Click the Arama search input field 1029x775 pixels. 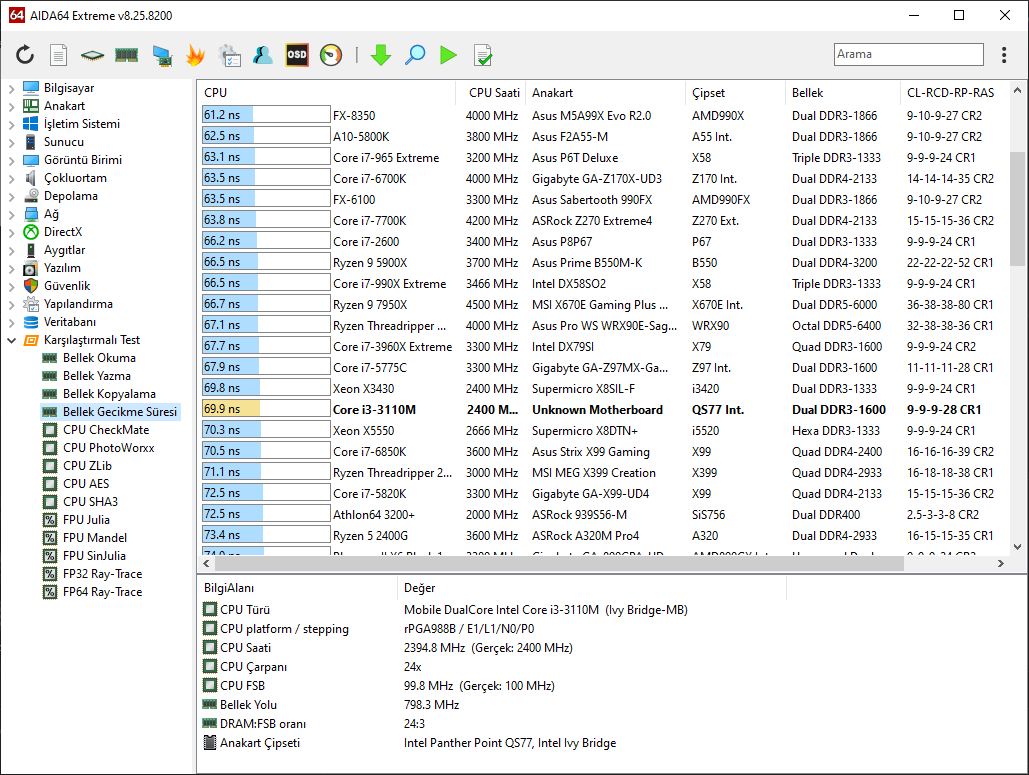(x=908, y=54)
